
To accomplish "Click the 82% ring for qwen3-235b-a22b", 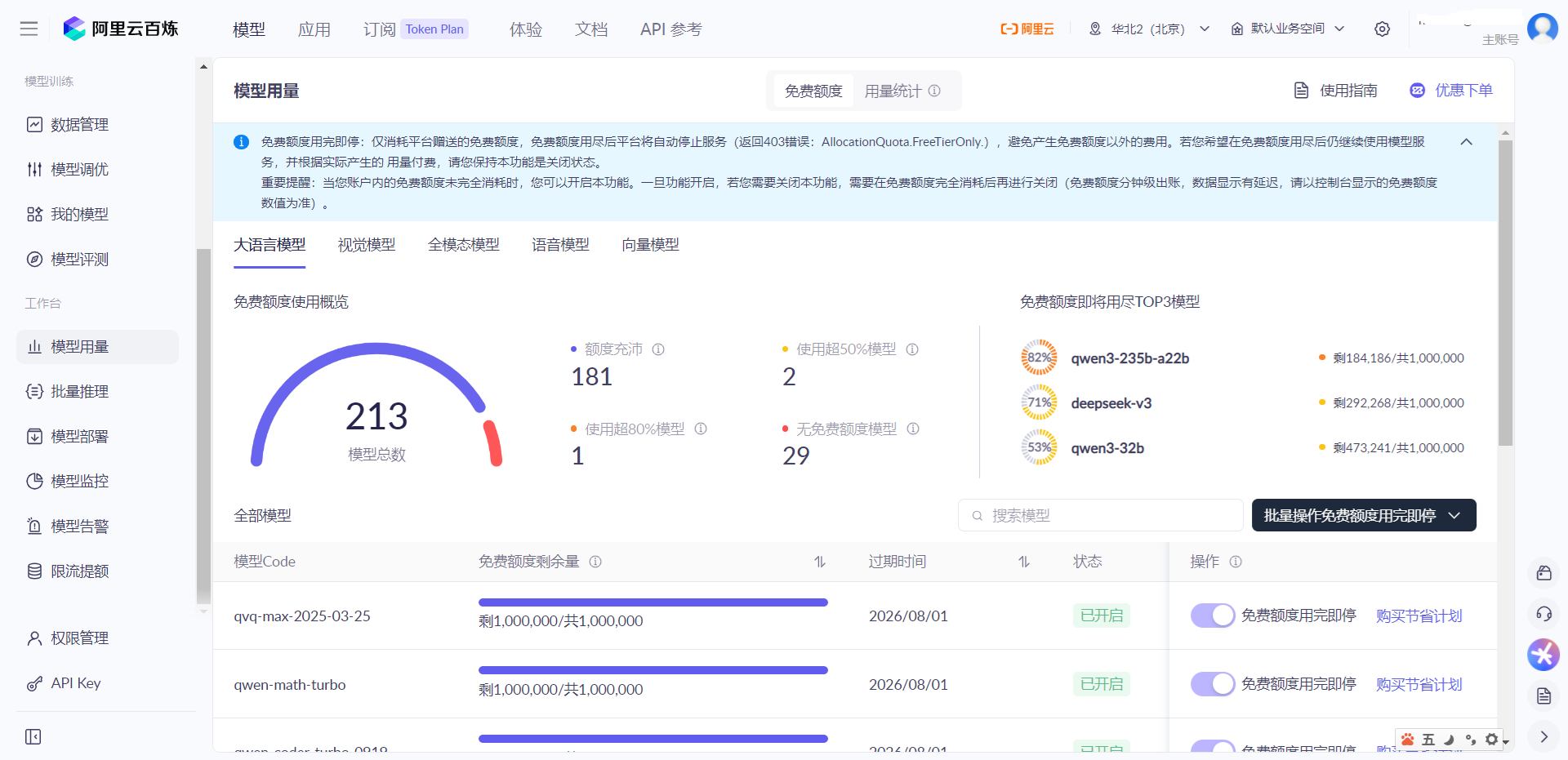I will click(1039, 358).
